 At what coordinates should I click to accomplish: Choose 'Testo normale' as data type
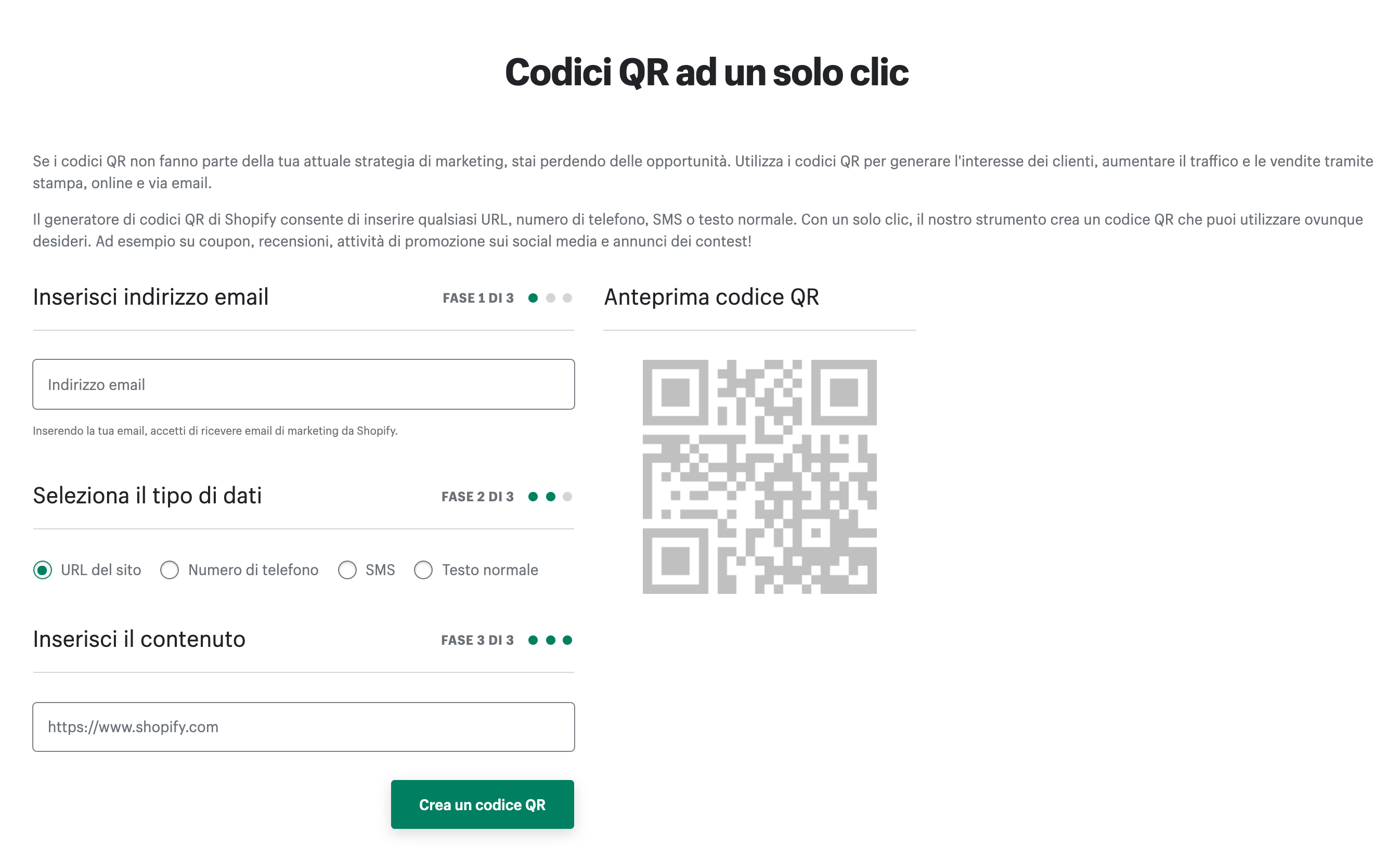pos(423,570)
